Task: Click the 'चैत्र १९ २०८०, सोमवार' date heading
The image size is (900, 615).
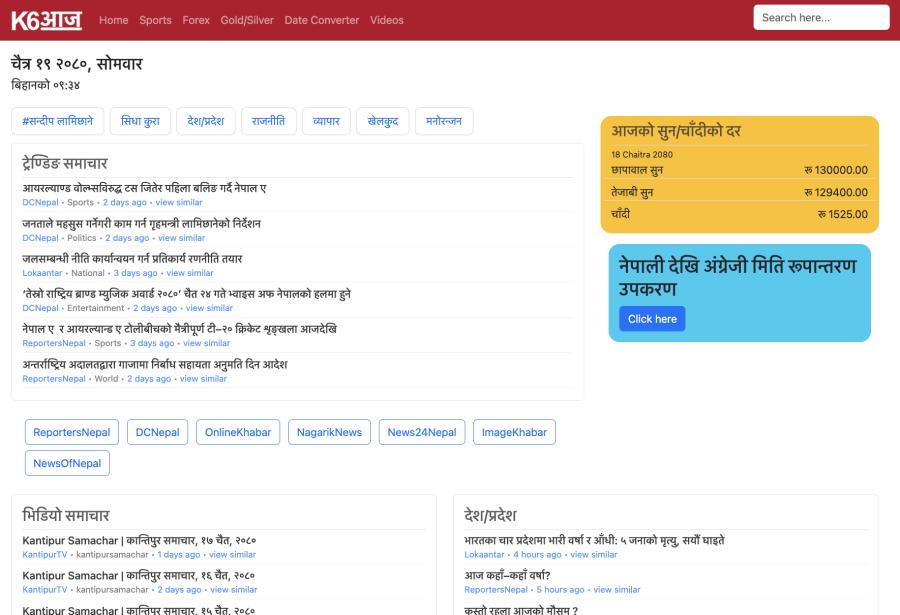Action: click(x=76, y=63)
